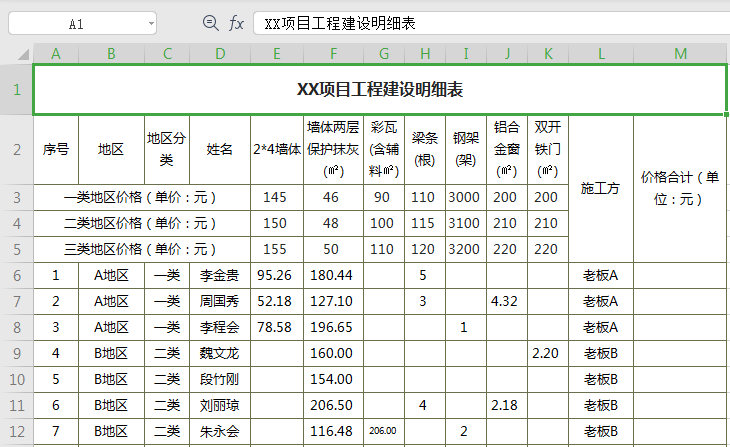730x447 pixels.
Task: Select row 3 header
Action: [17, 197]
